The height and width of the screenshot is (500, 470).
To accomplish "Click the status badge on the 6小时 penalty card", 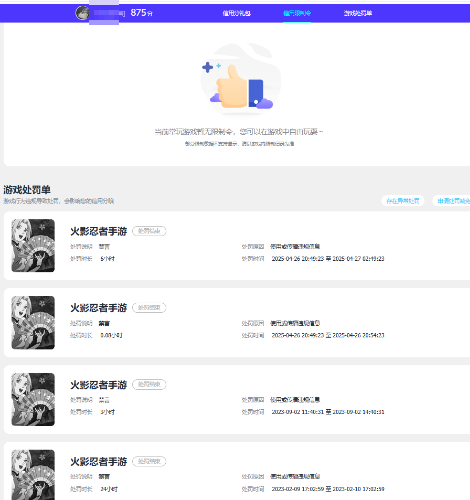I will pos(149,231).
